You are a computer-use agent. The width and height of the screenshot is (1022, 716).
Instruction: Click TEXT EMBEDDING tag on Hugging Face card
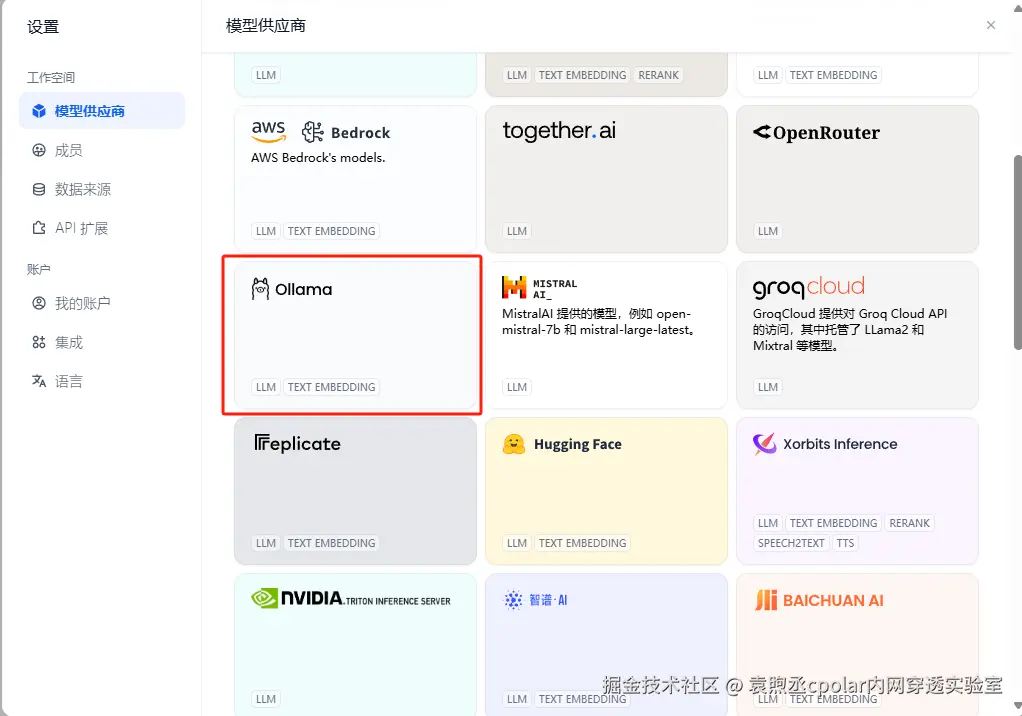coord(582,543)
